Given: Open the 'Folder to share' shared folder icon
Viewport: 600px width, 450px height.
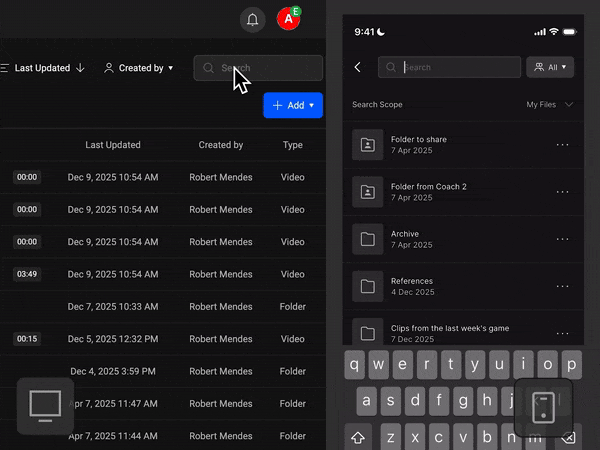Looking at the screenshot, I should coord(367,145).
